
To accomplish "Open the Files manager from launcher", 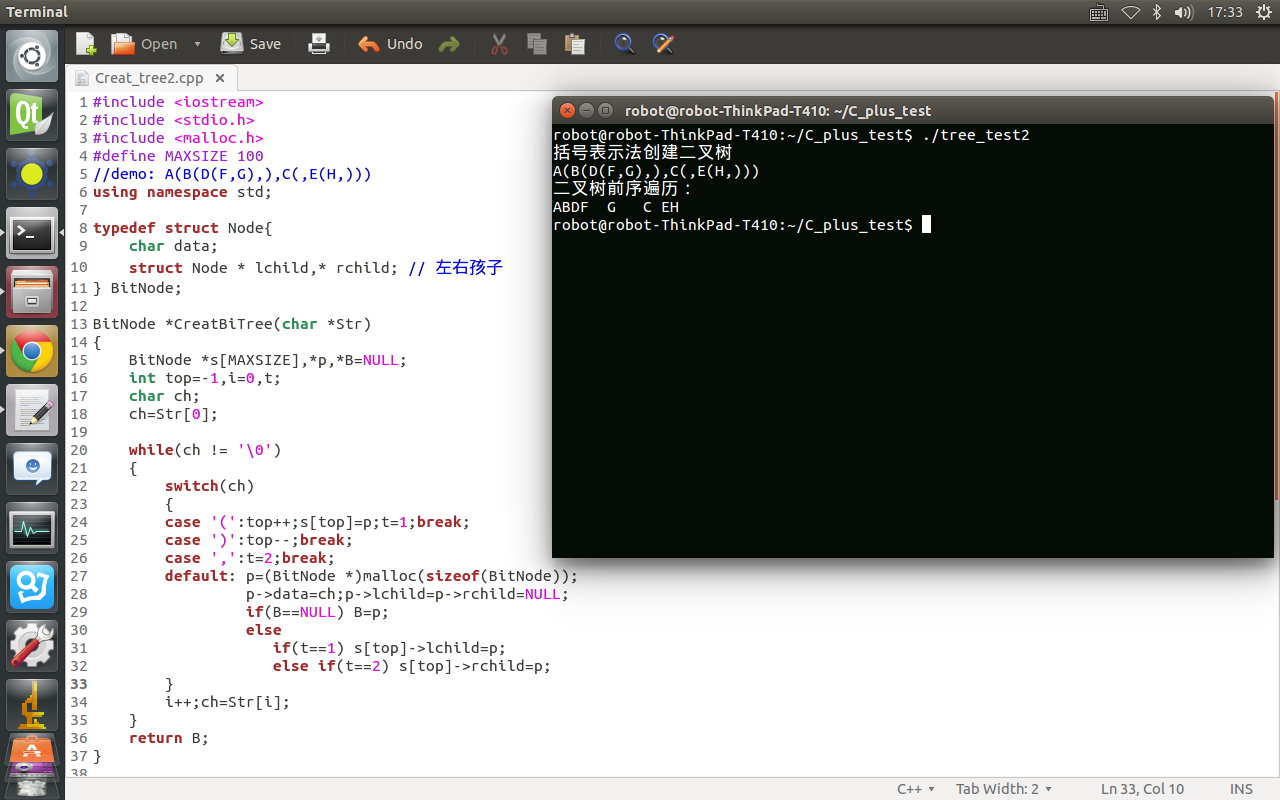I will 32,292.
